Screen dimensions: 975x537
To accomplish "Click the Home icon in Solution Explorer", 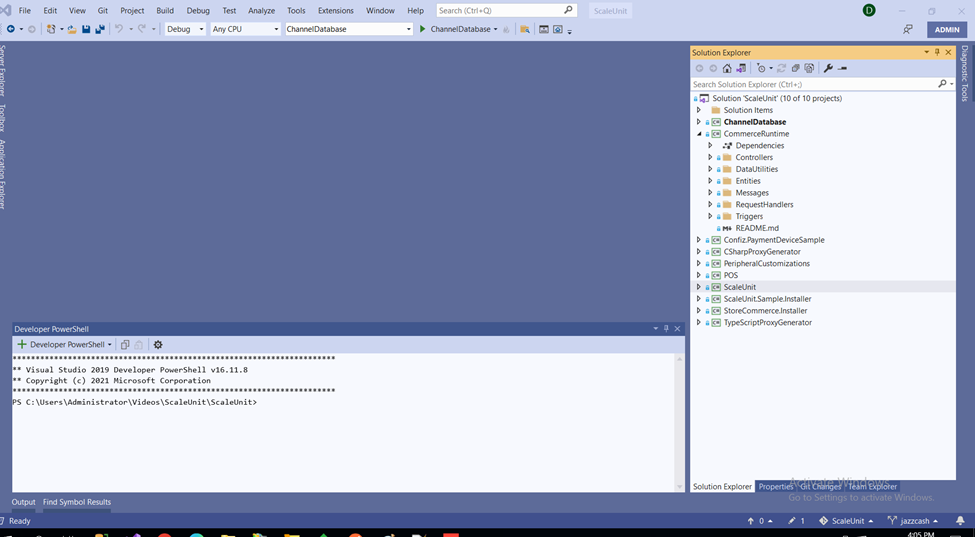I will point(727,68).
